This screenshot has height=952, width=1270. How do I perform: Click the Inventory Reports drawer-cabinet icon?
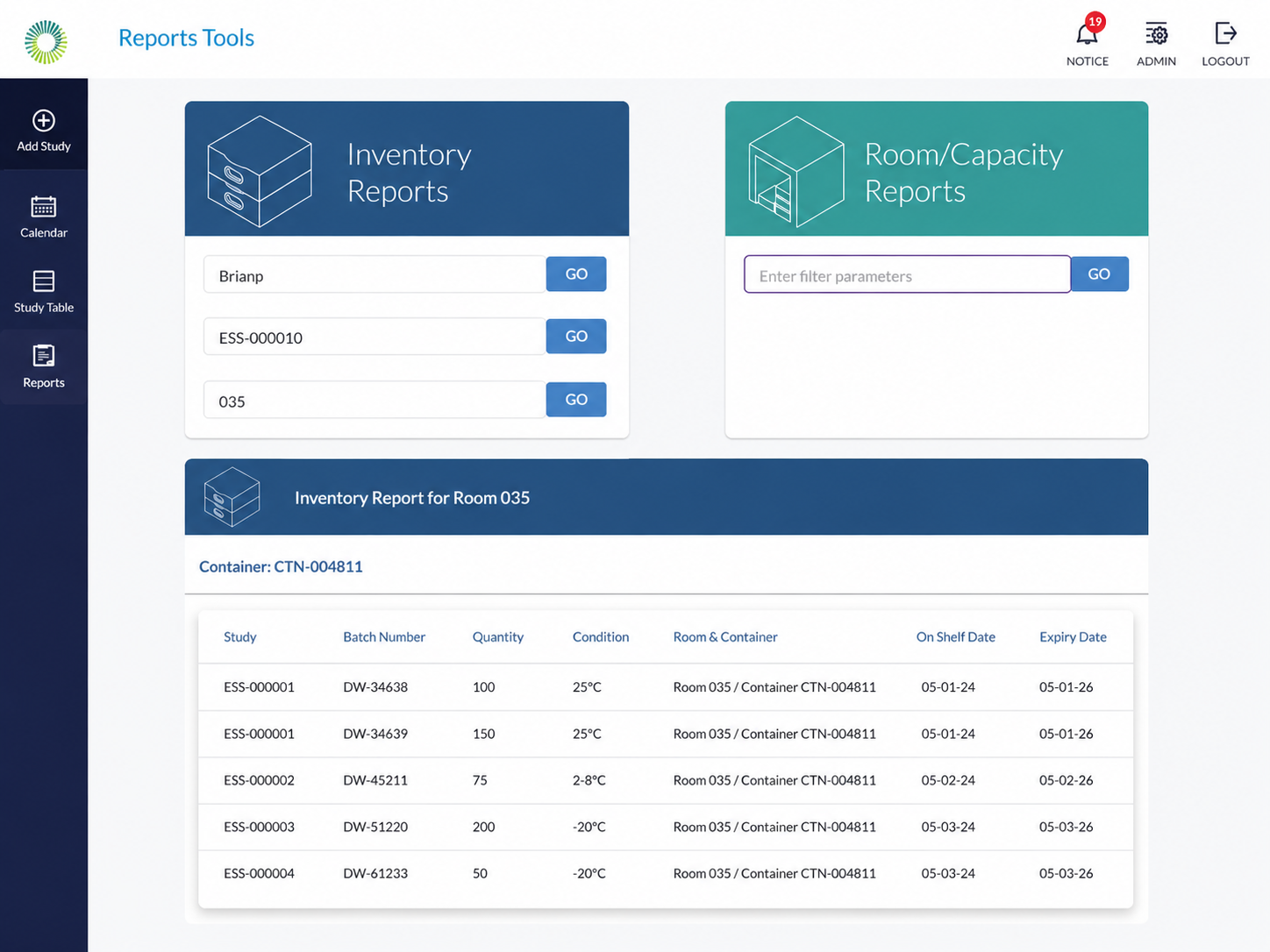(260, 171)
